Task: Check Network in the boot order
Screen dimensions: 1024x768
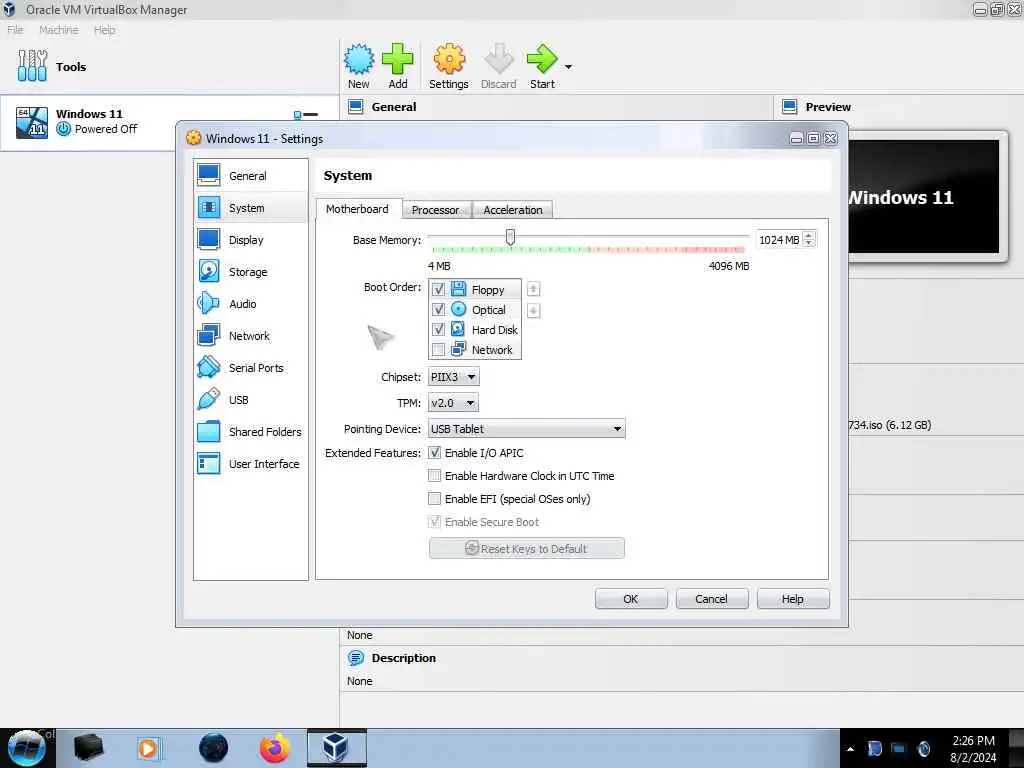Action: pyautogui.click(x=438, y=349)
